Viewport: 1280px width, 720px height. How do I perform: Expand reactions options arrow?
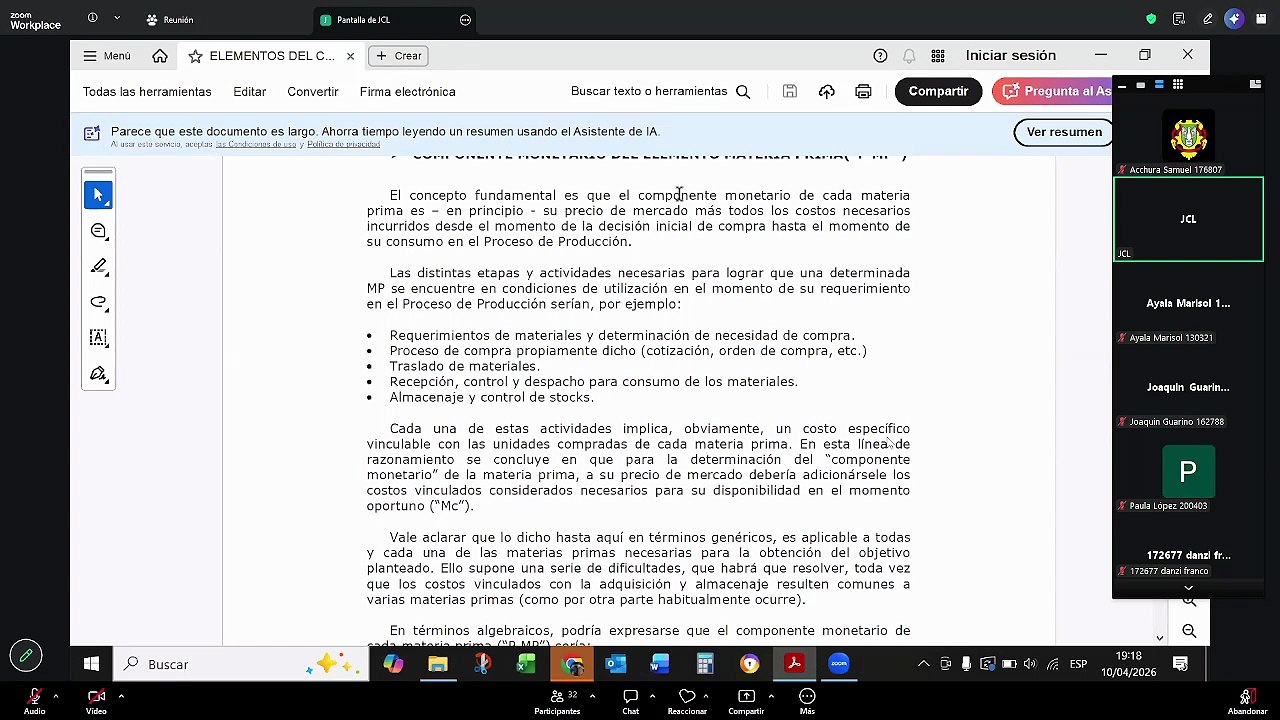(x=706, y=696)
